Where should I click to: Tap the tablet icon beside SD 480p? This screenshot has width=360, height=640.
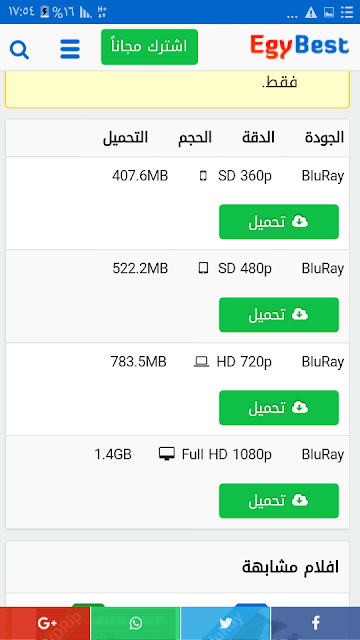point(203,268)
